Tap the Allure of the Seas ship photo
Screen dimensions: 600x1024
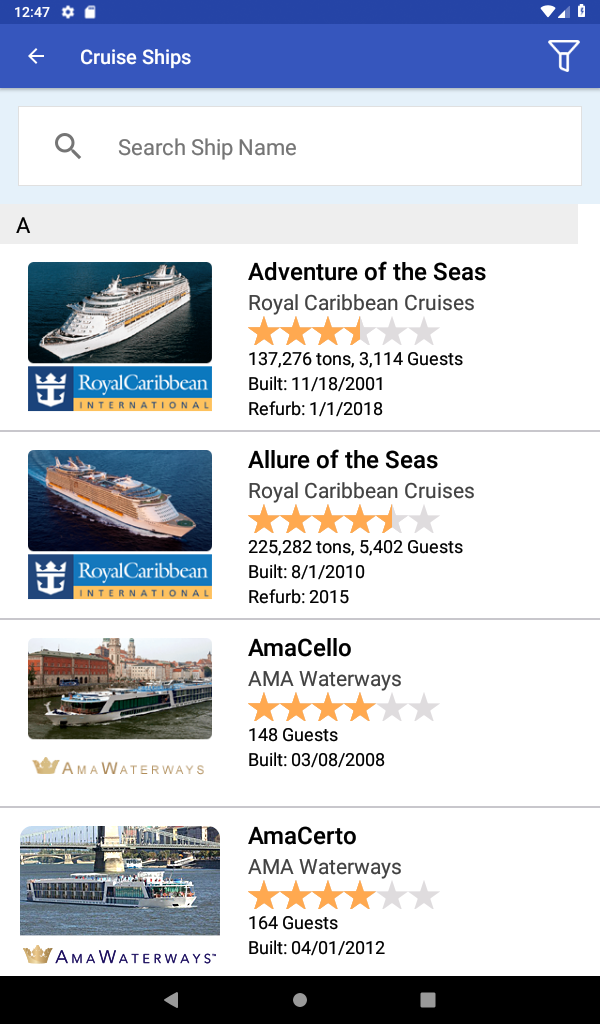click(120, 500)
